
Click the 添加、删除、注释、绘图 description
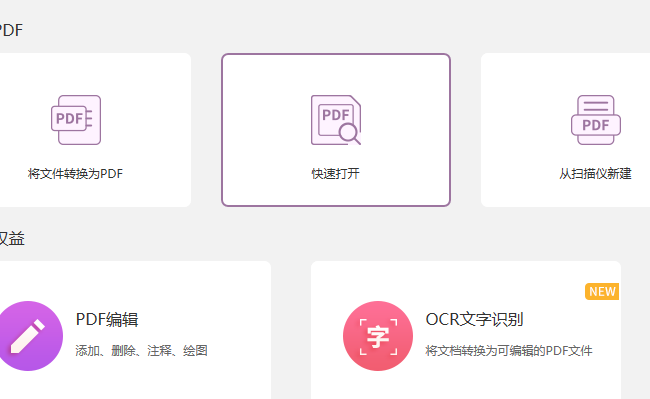pyautogui.click(x=141, y=351)
